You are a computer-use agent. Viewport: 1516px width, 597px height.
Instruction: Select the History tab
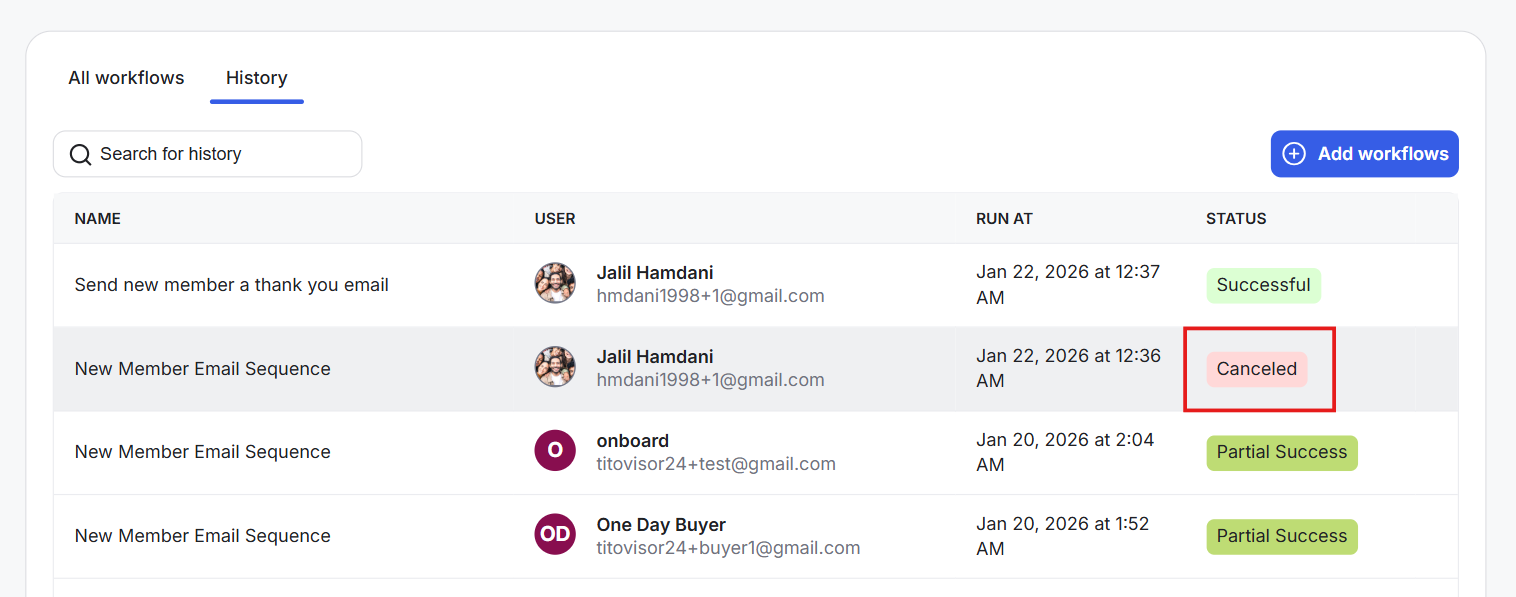click(x=256, y=78)
